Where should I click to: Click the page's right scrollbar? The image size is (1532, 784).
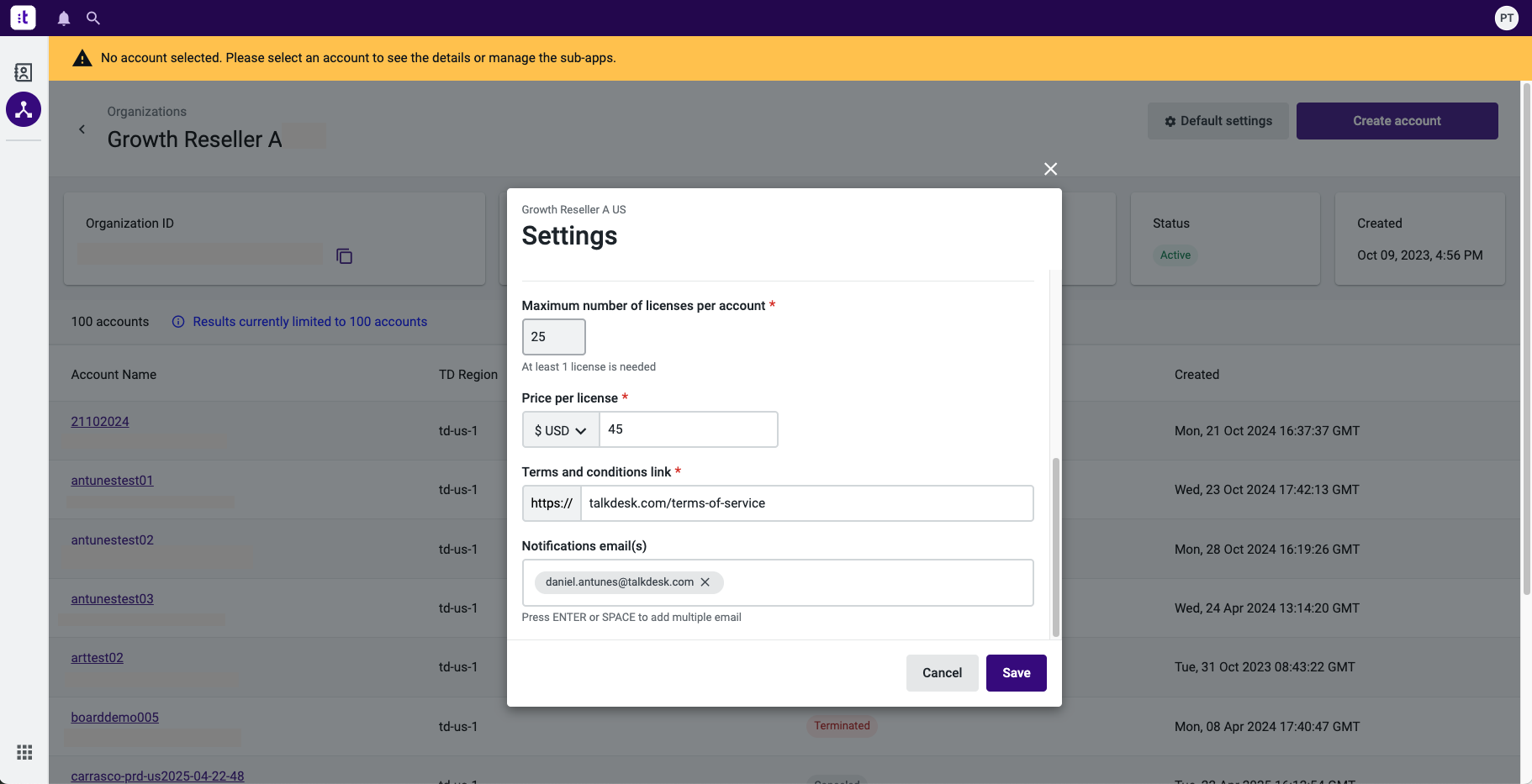1526,339
